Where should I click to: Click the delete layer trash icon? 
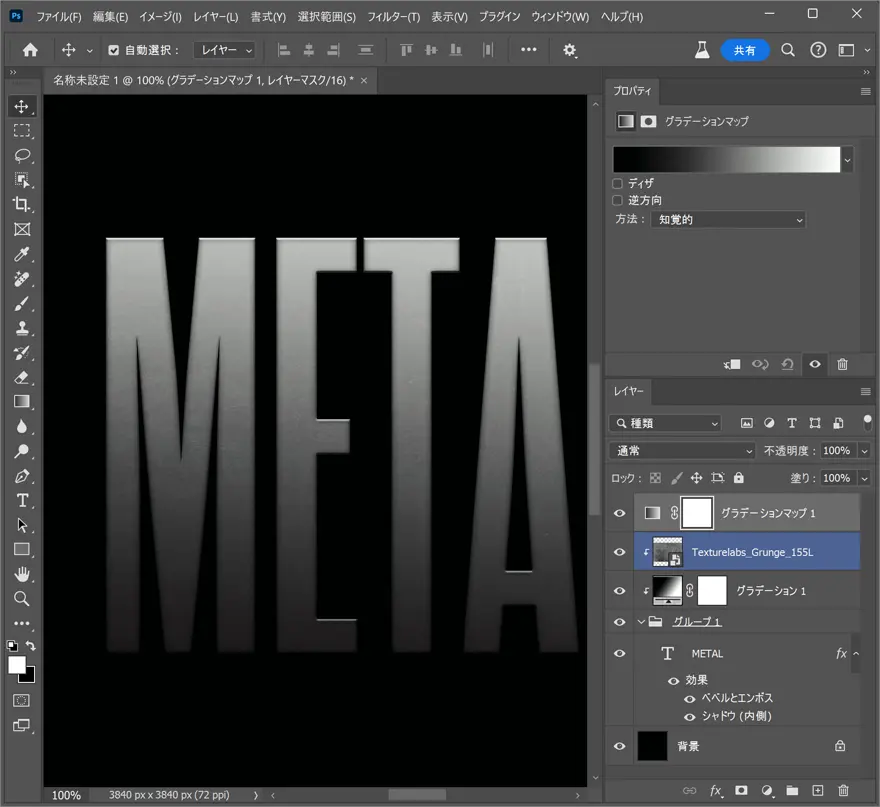coord(843,790)
